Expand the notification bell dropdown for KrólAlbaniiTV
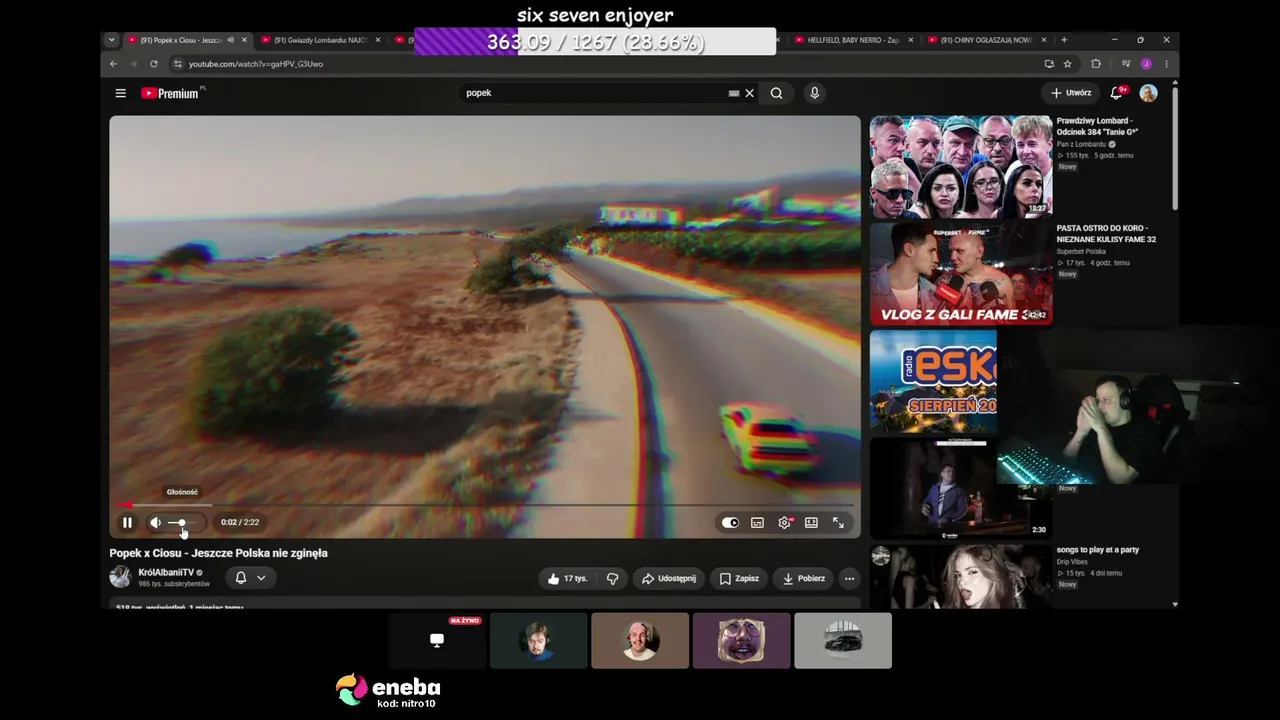The height and width of the screenshot is (720, 1280). pos(249,578)
